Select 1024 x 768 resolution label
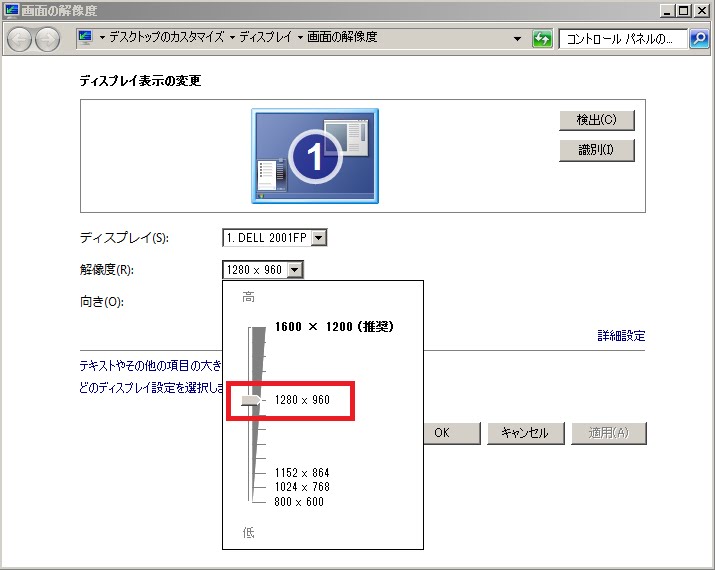715x570 pixels. 302,487
